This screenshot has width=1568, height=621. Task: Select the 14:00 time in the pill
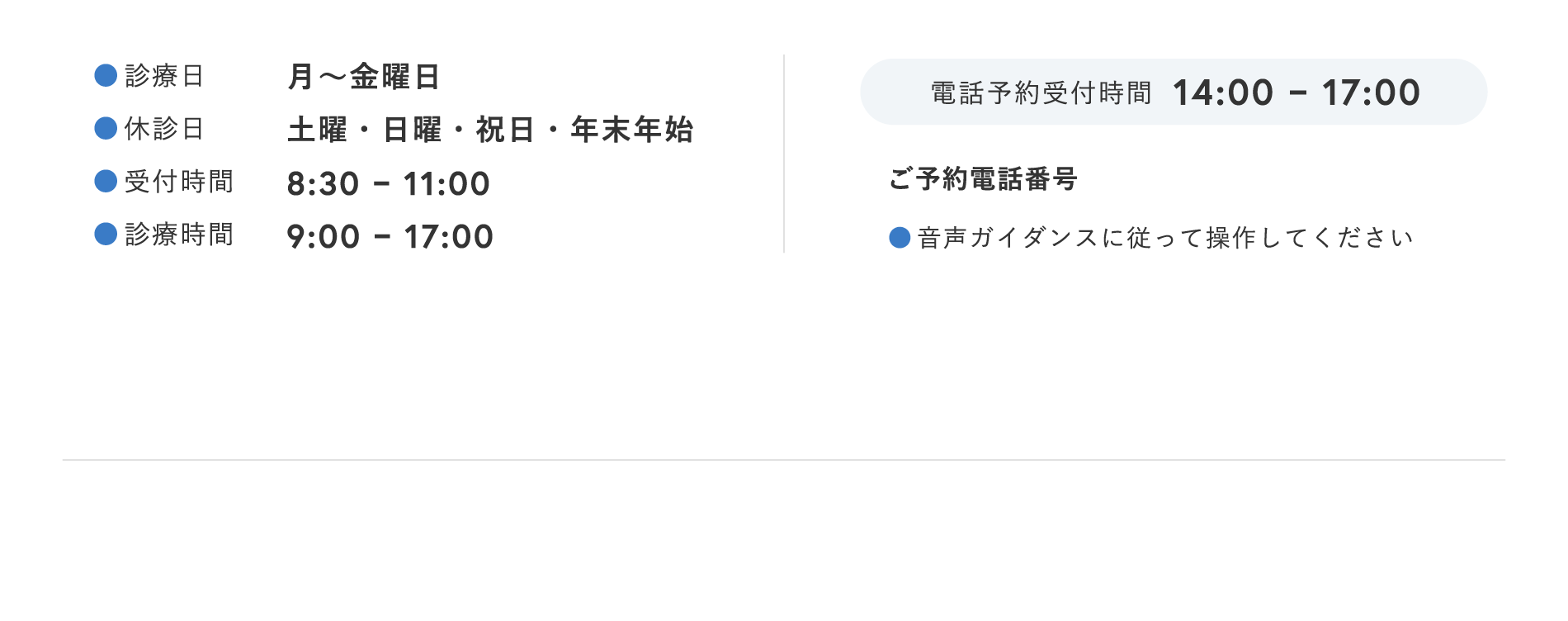click(1223, 92)
